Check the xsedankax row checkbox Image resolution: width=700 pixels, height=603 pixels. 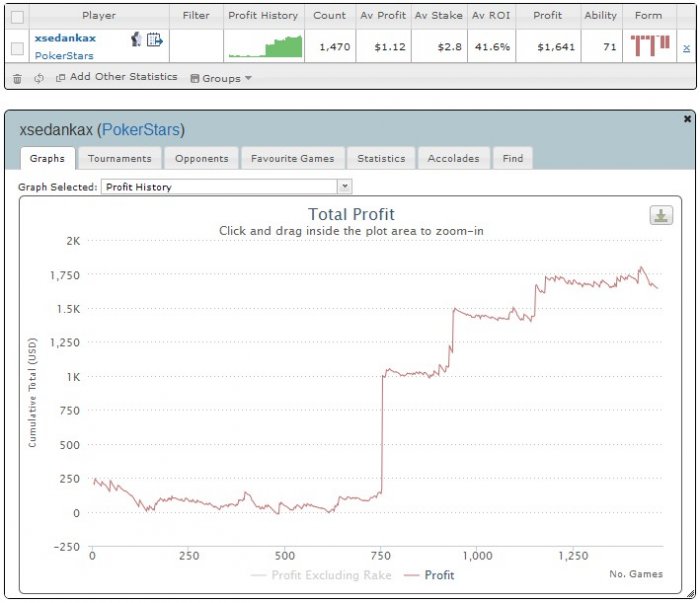(x=18, y=47)
